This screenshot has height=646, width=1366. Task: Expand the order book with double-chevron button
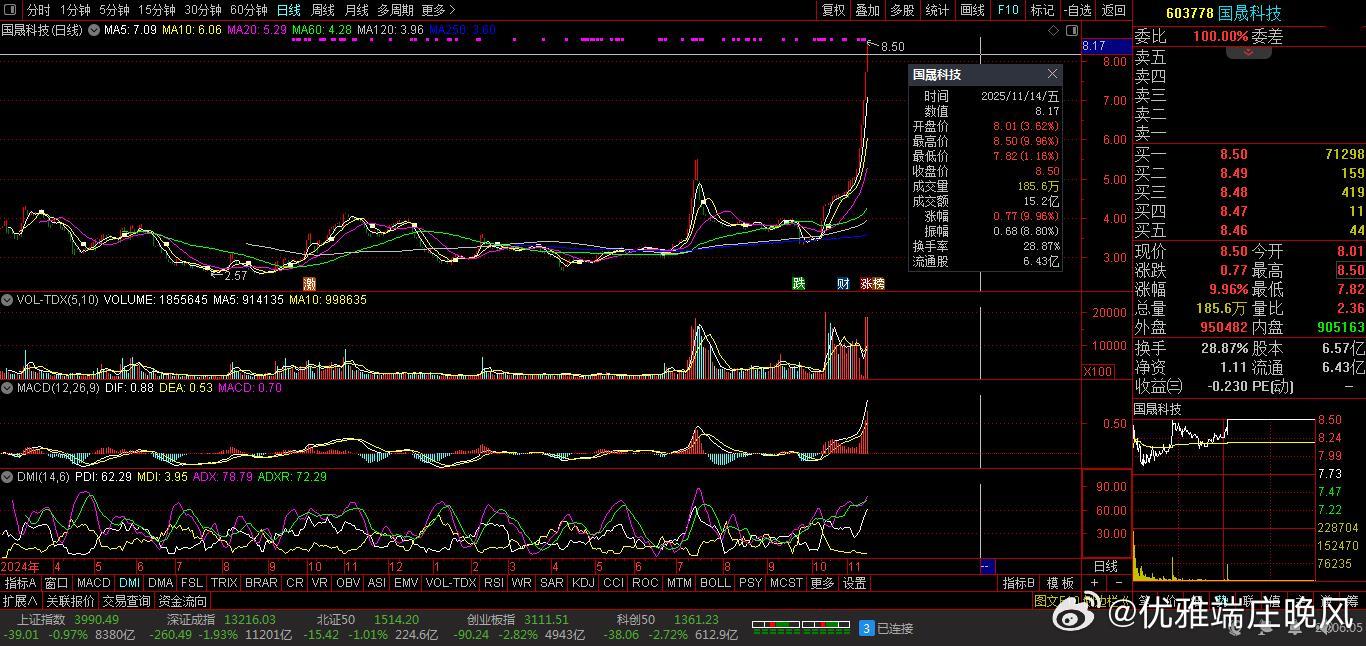(1247, 52)
